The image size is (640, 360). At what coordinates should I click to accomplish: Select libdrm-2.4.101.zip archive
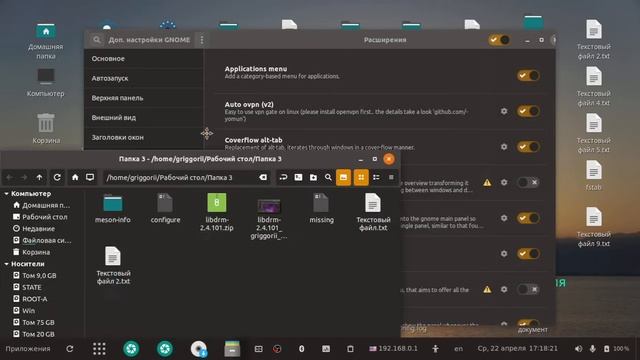click(217, 212)
